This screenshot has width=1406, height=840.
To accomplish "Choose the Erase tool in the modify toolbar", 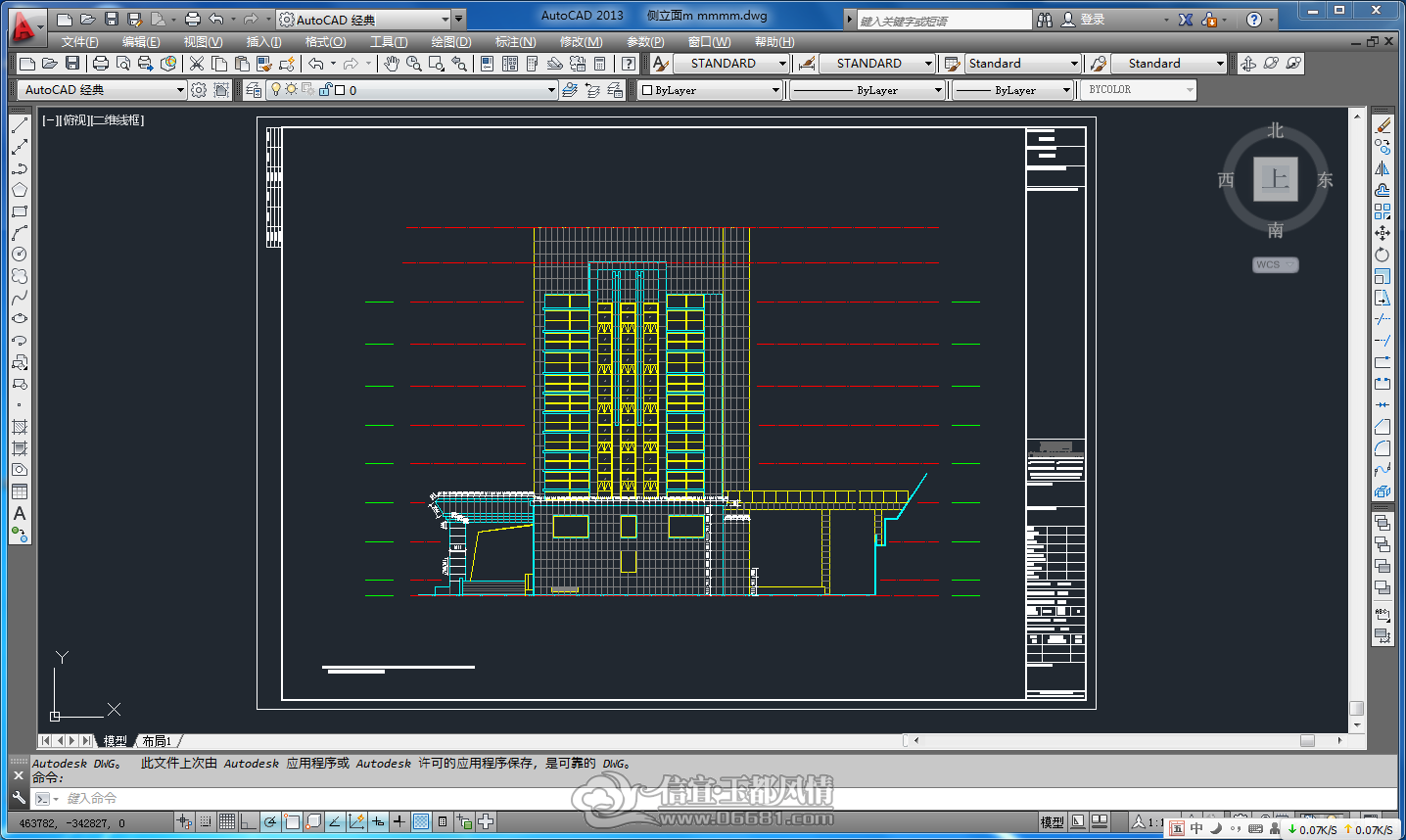I will [x=1383, y=125].
